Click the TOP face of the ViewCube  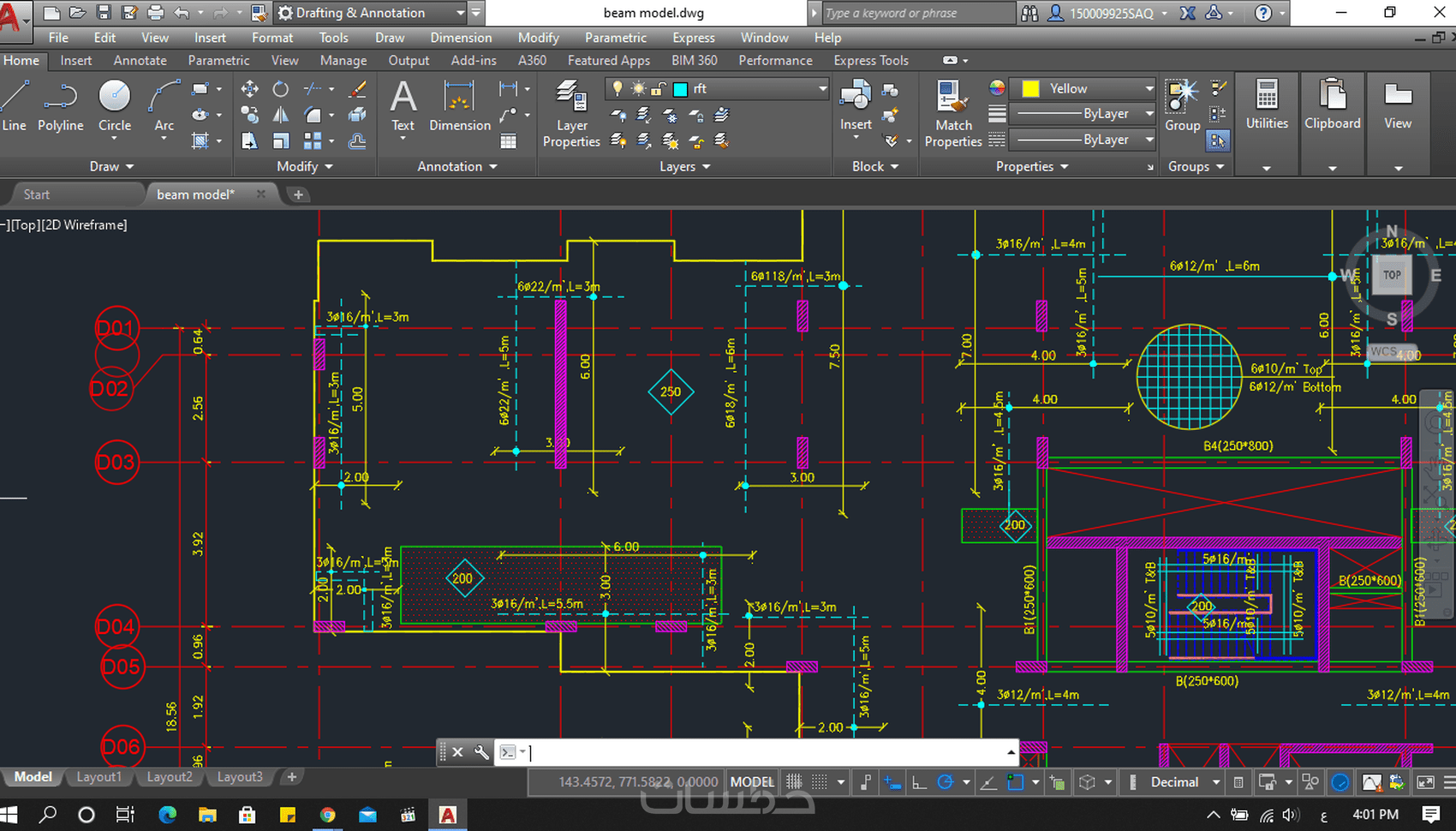[1392, 275]
